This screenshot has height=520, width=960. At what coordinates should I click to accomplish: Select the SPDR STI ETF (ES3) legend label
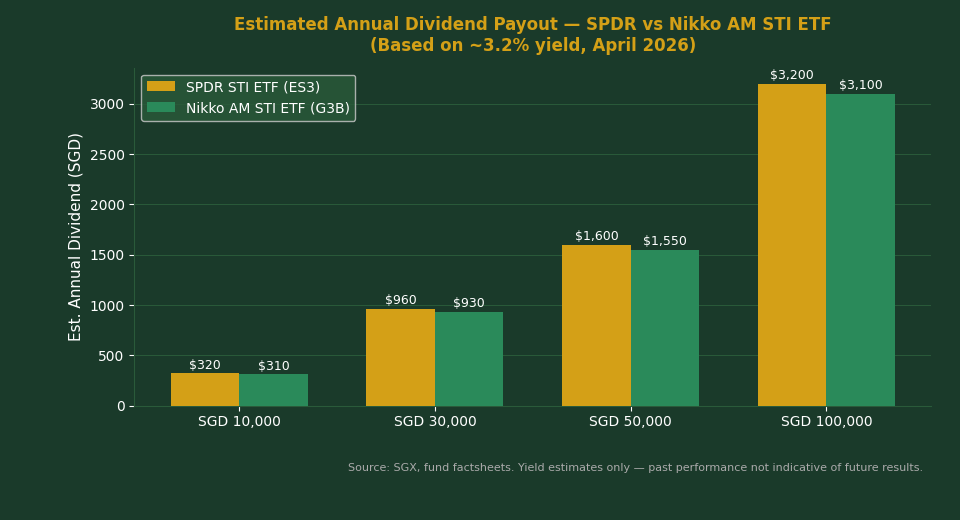pyautogui.click(x=253, y=87)
